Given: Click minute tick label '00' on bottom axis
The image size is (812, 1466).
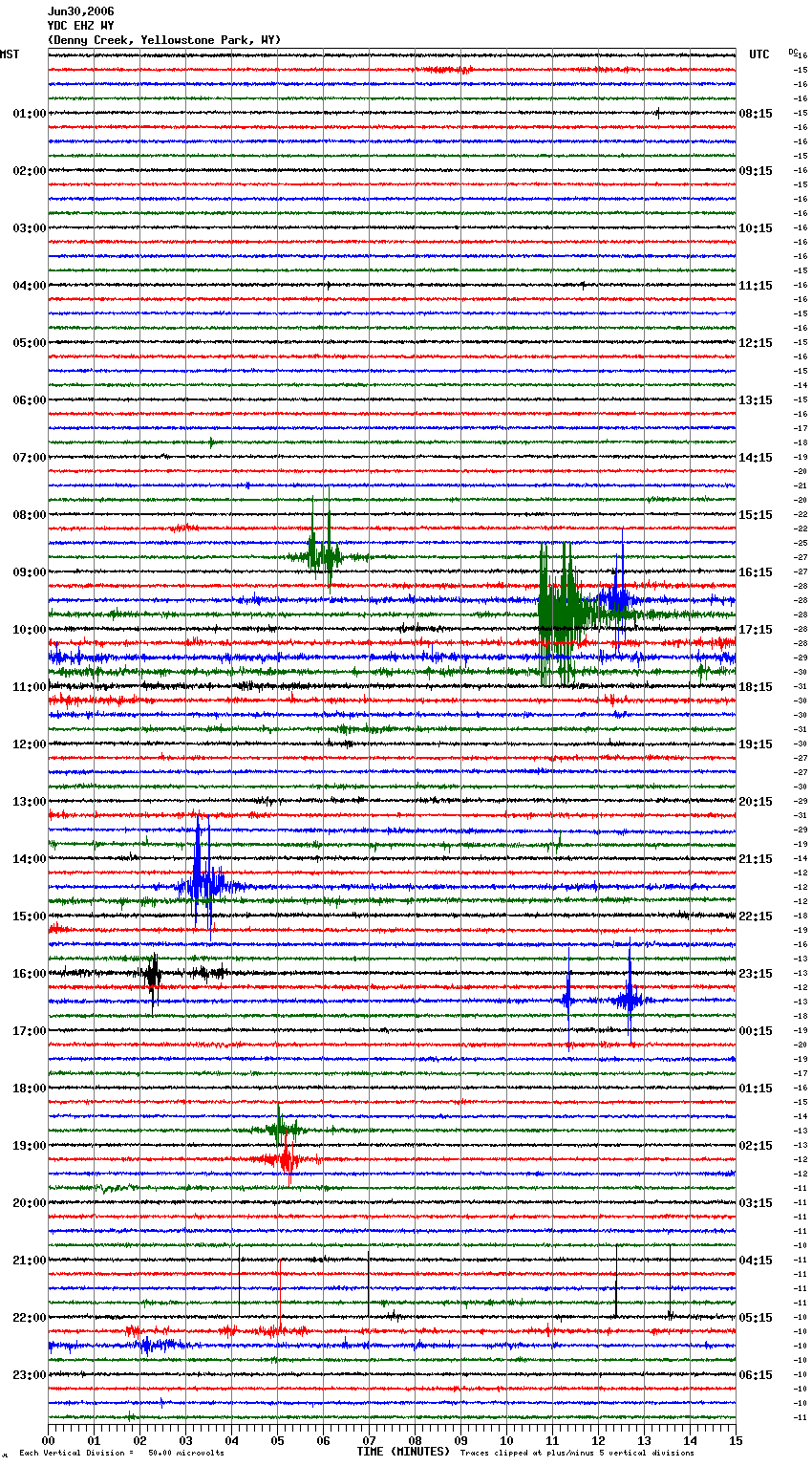Looking at the screenshot, I should point(48,1440).
